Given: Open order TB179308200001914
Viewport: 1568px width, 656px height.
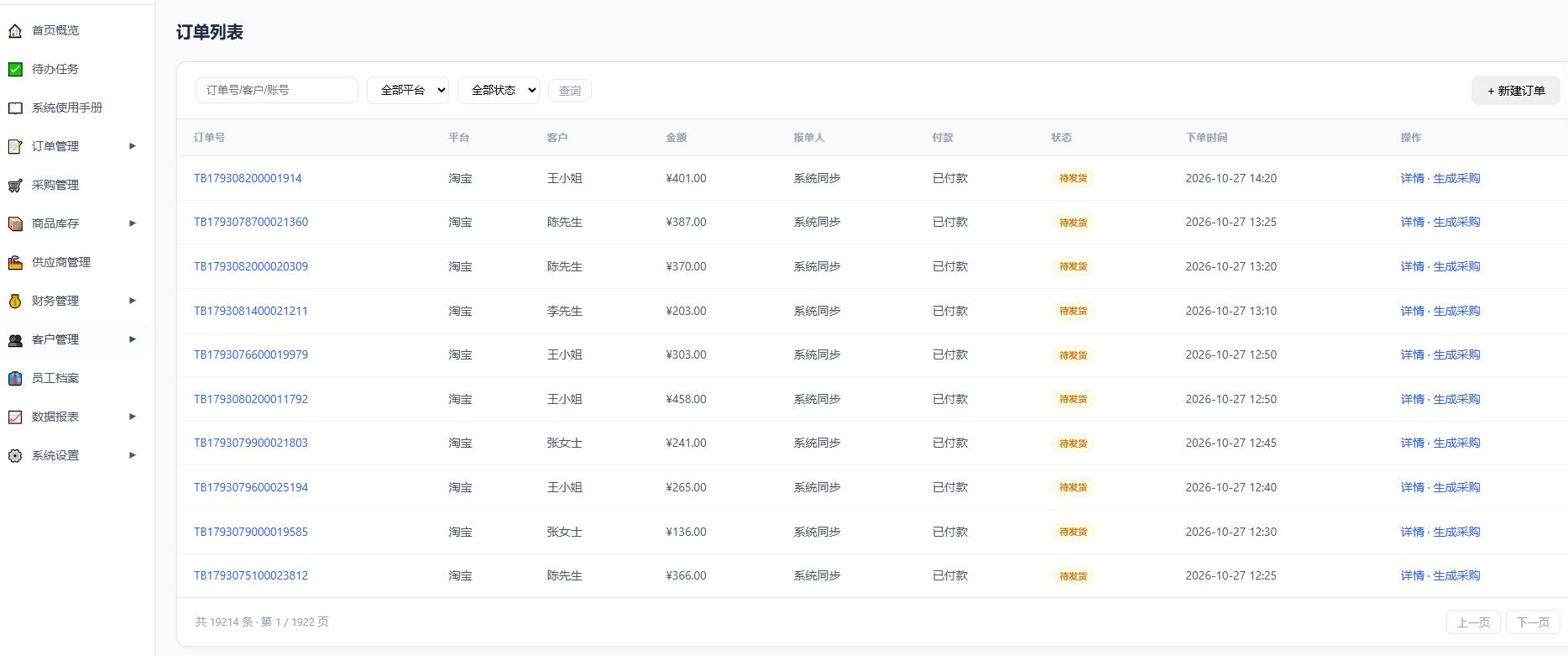Looking at the screenshot, I should pyautogui.click(x=248, y=178).
